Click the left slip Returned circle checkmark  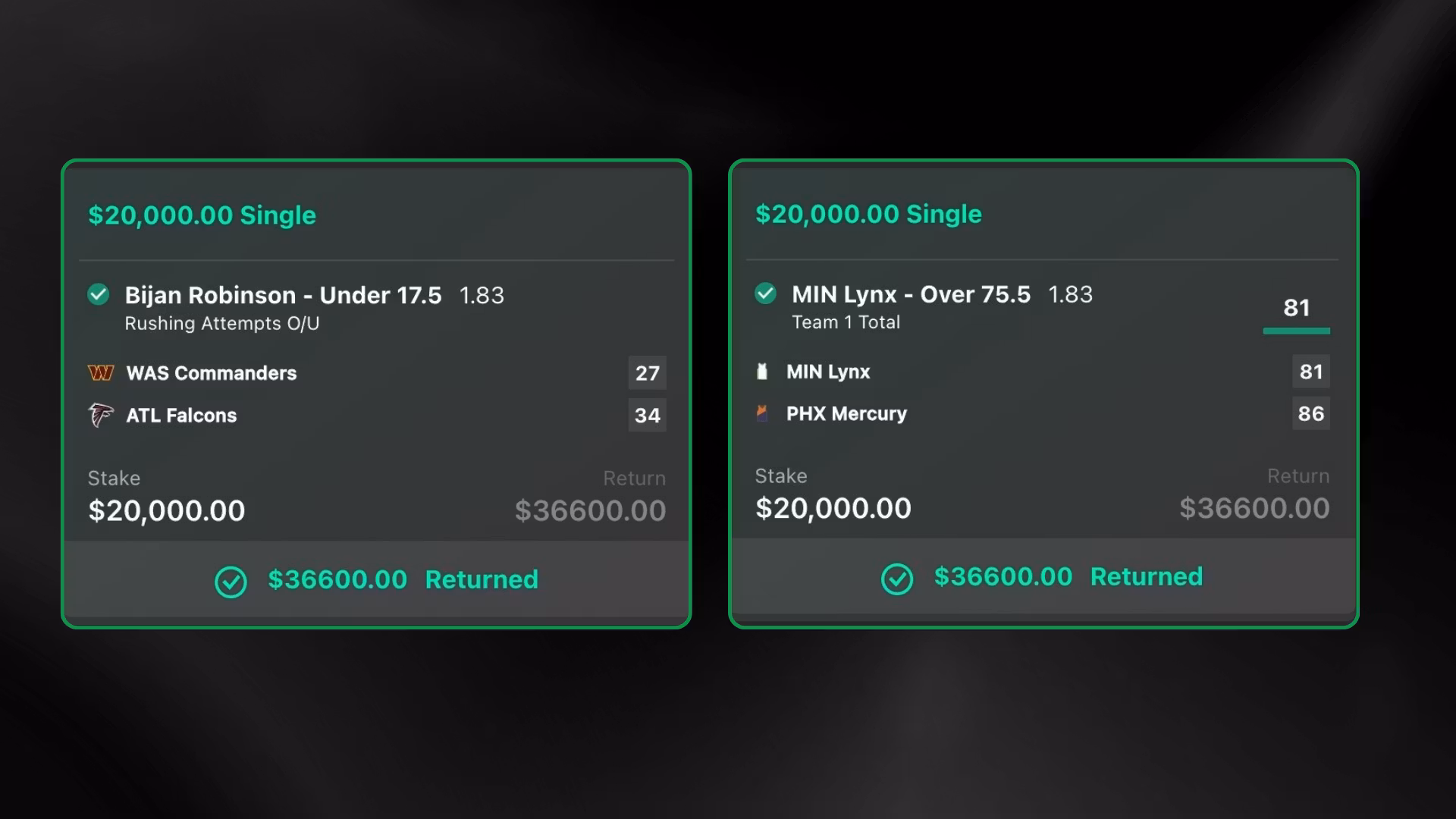pos(231,582)
